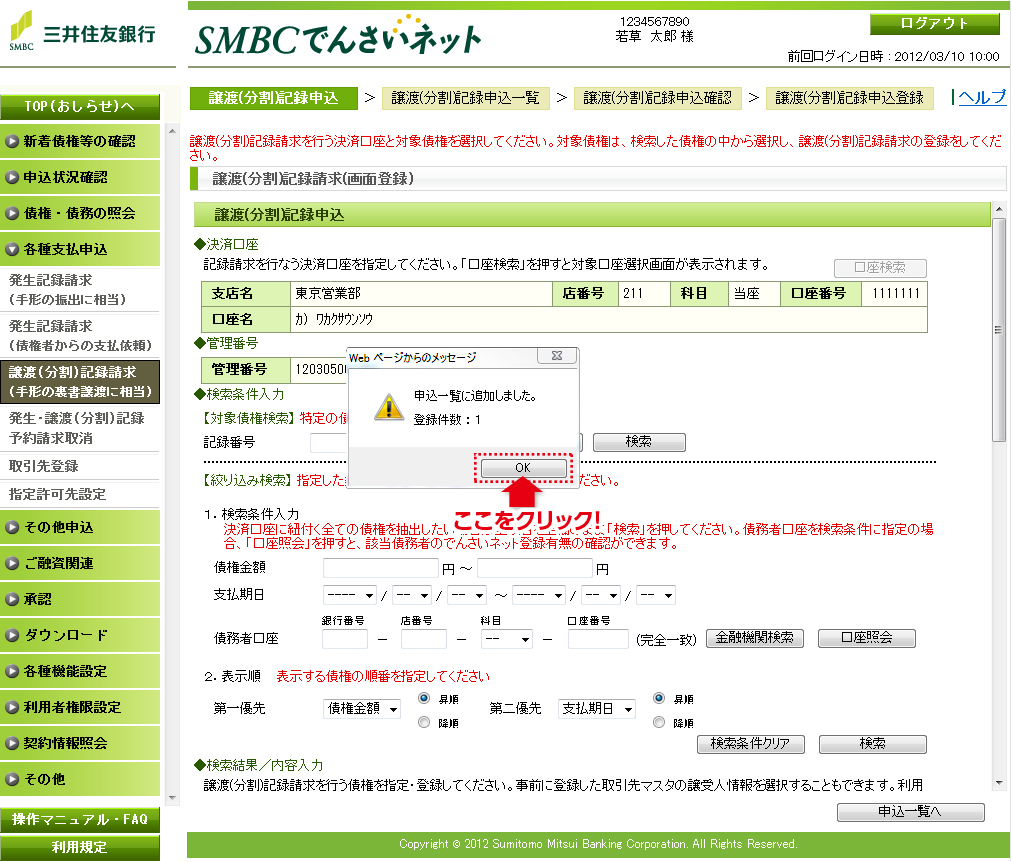Click the 譲渡(分割)記録申込確認 step tab
The width and height of the screenshot is (1012, 862).
point(658,98)
